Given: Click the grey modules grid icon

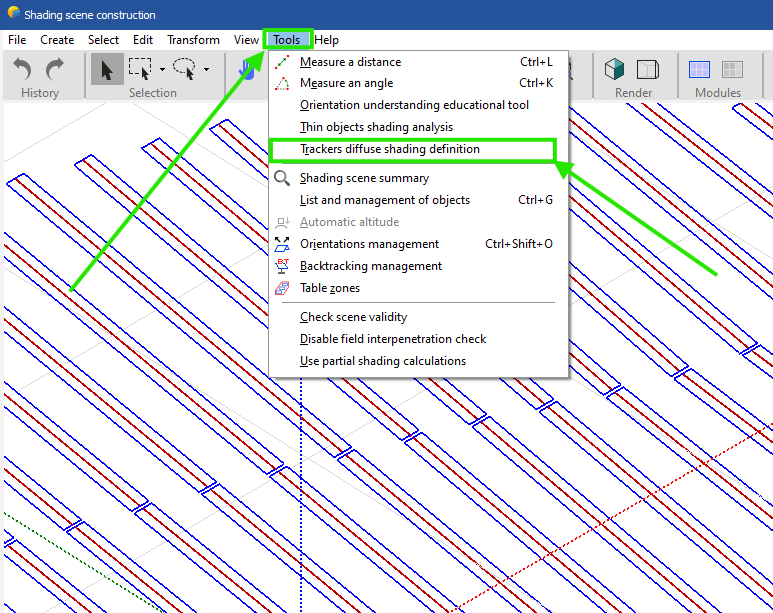Looking at the screenshot, I should coord(732,70).
